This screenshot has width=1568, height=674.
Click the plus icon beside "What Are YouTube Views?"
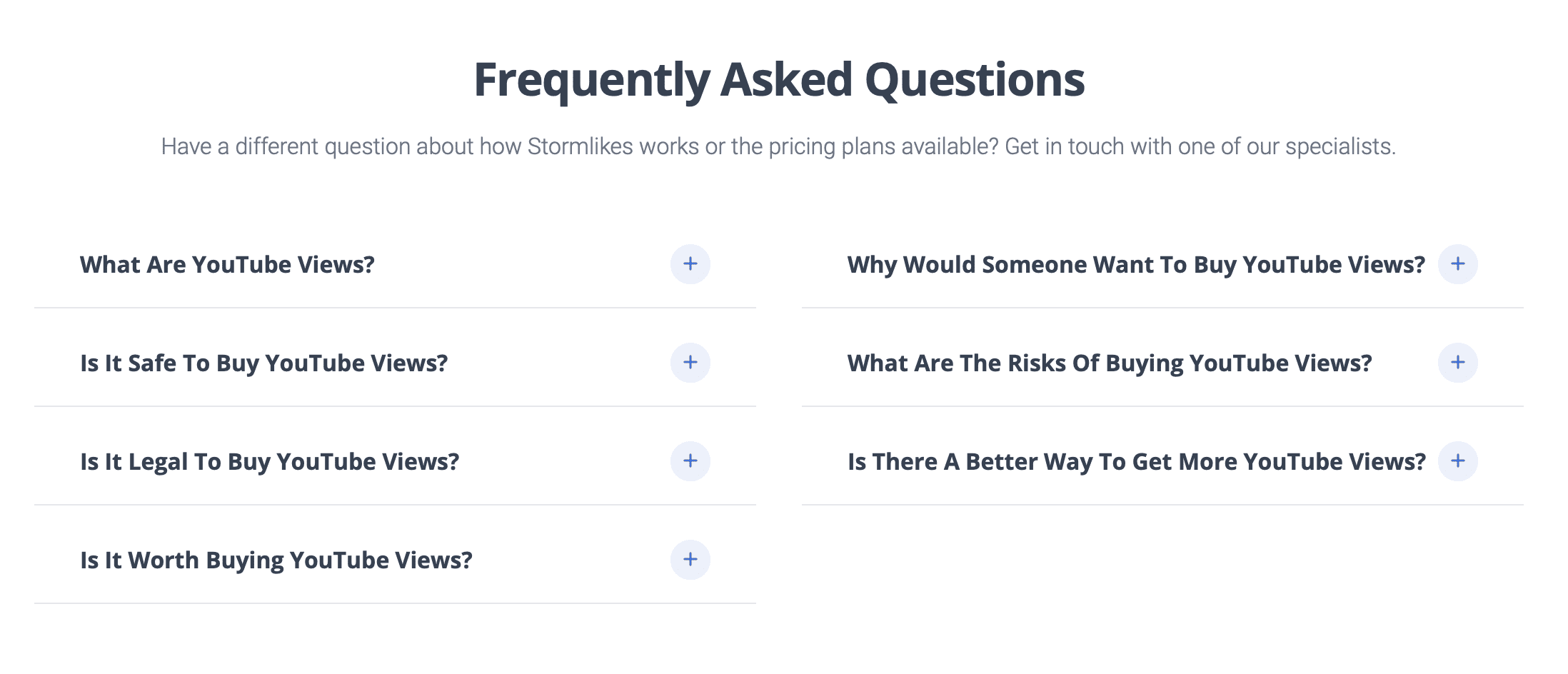pos(690,264)
